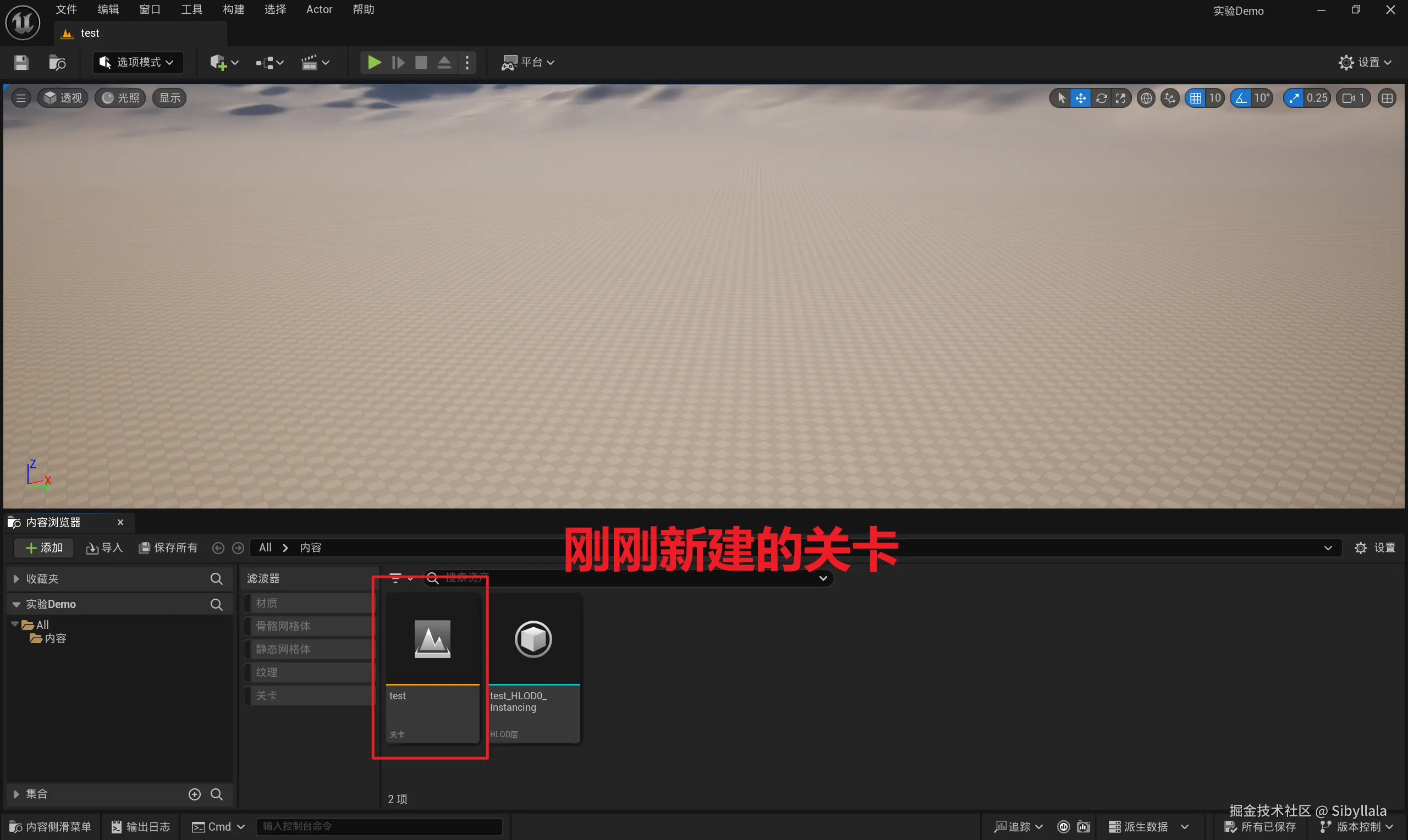Open the 工具 menu

191,10
